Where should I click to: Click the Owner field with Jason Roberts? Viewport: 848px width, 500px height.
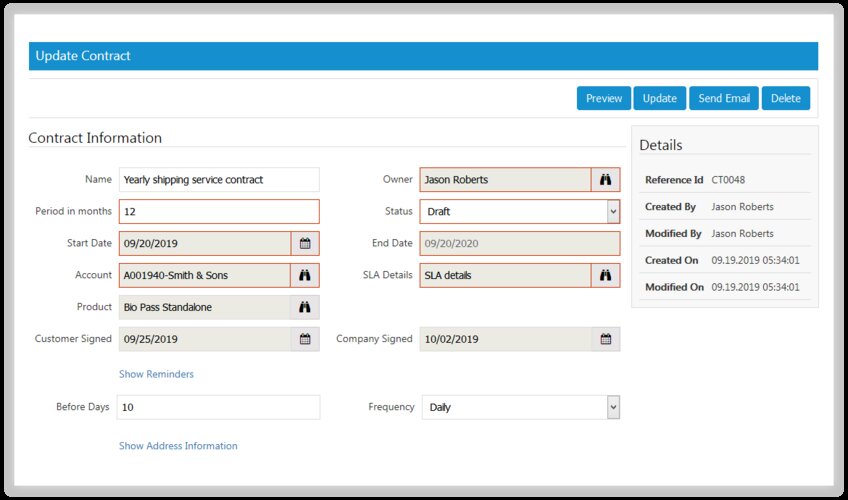click(505, 180)
